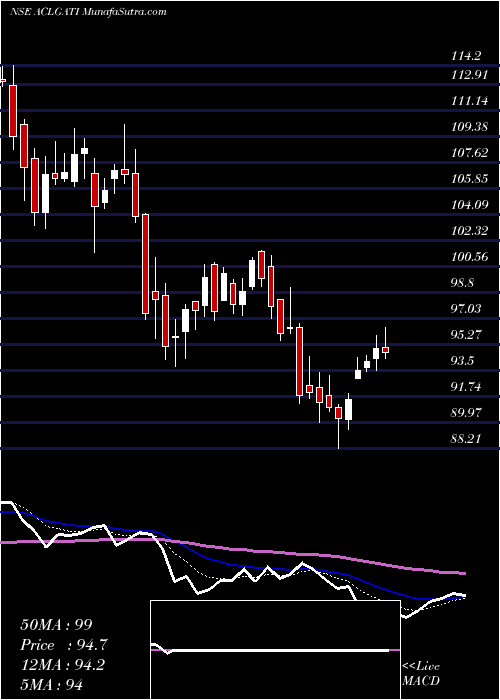
Task: Click the NSE ACLGATI MunafaSutra.com title text
Action: tap(88, 12)
